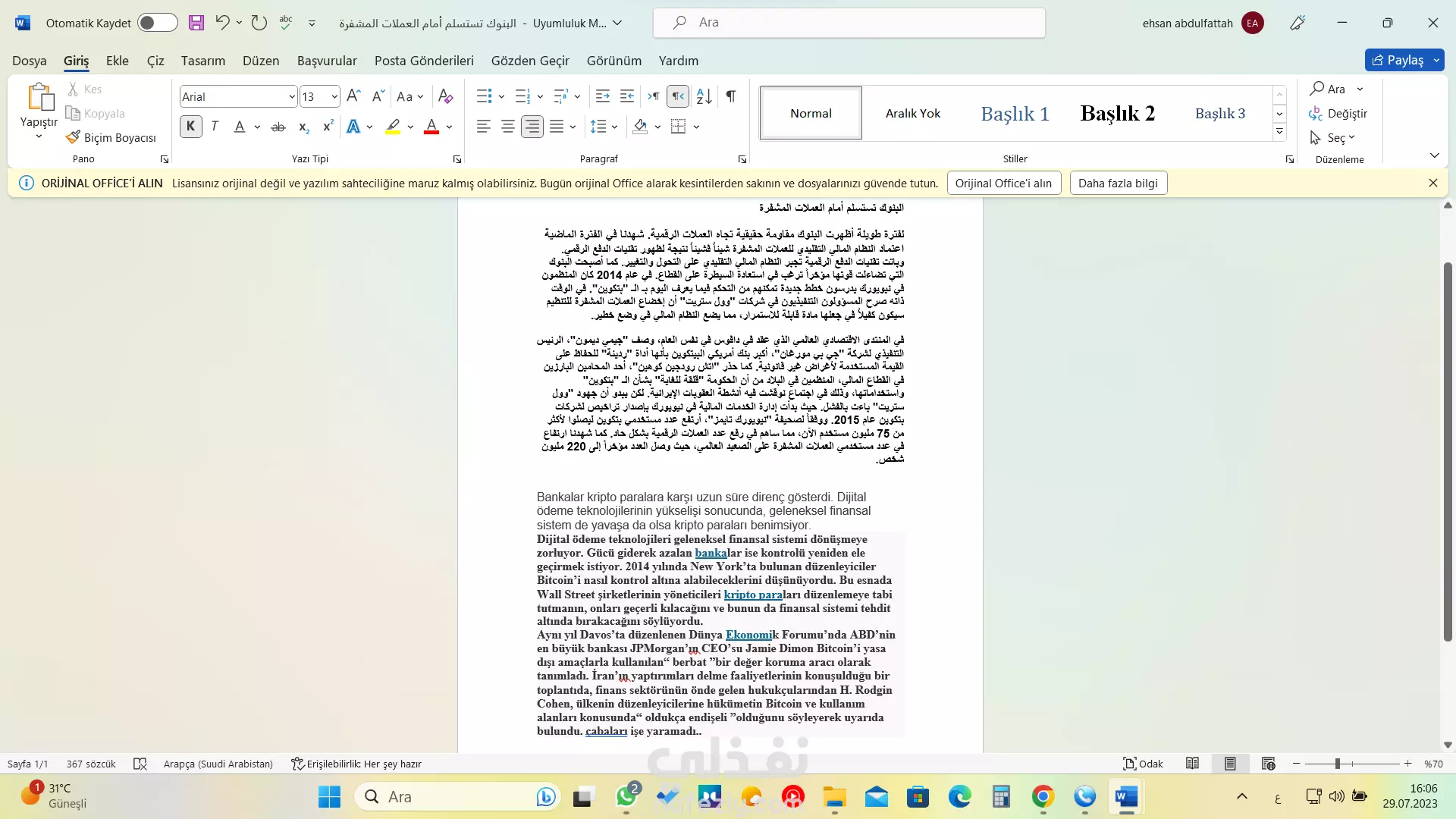Apply the Başlık 1 style
This screenshot has width=1456, height=819.
click(x=1015, y=113)
